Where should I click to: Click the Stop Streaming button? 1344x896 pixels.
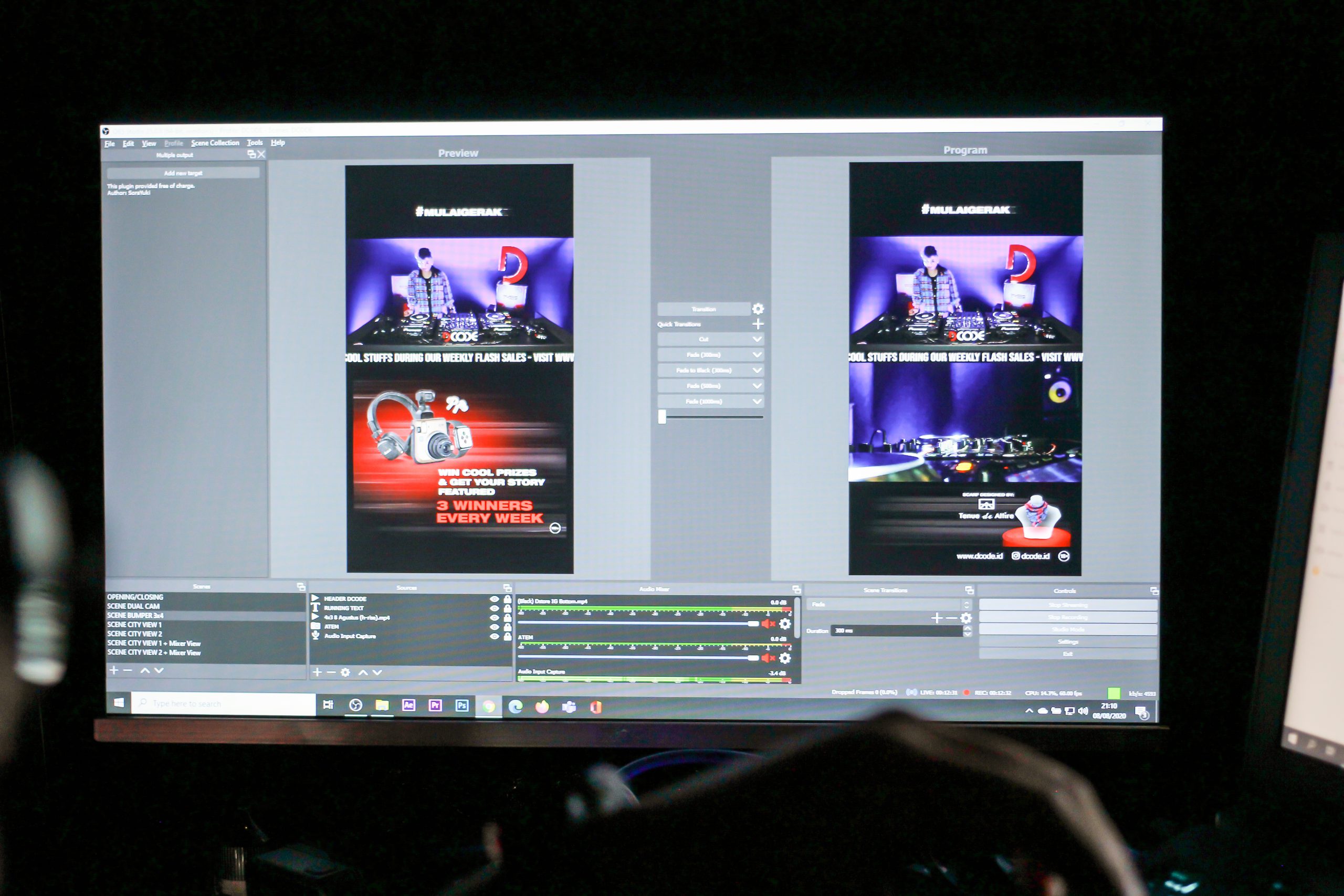(1067, 605)
